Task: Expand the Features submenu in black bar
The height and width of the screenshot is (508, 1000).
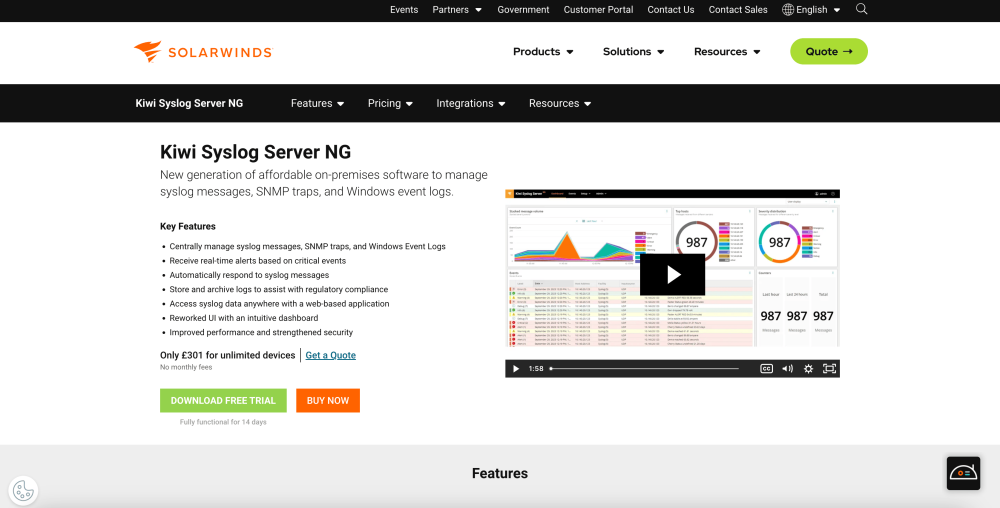Action: click(318, 103)
